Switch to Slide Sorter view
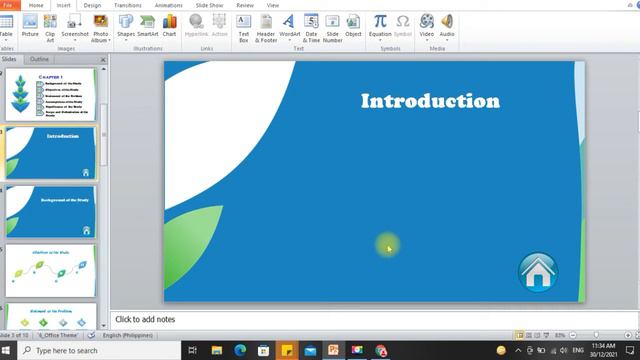The height and width of the screenshot is (360, 640). [x=529, y=335]
